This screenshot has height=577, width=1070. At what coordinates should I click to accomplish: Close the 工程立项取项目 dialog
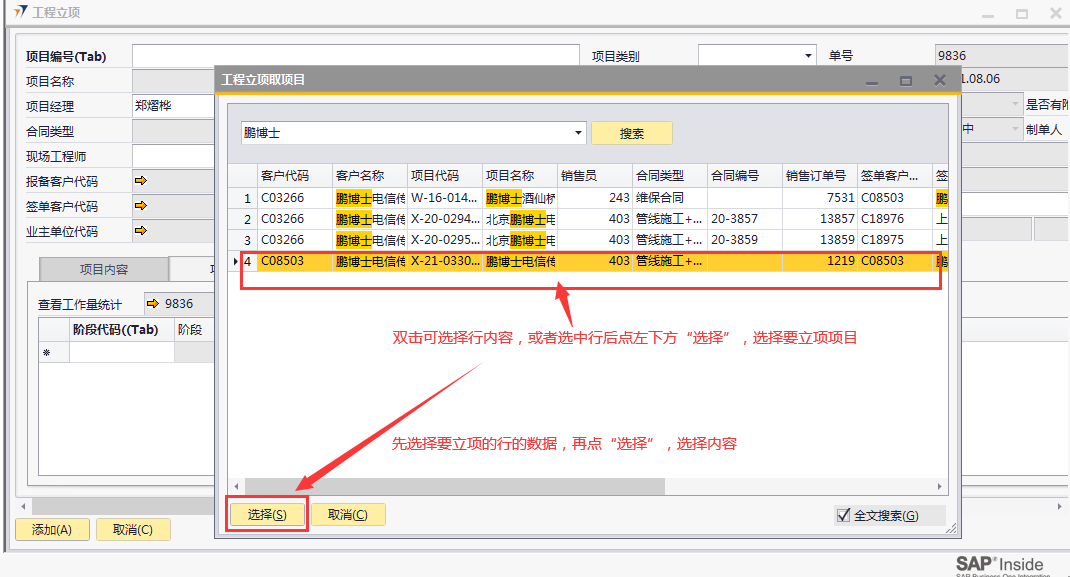pyautogui.click(x=939, y=80)
